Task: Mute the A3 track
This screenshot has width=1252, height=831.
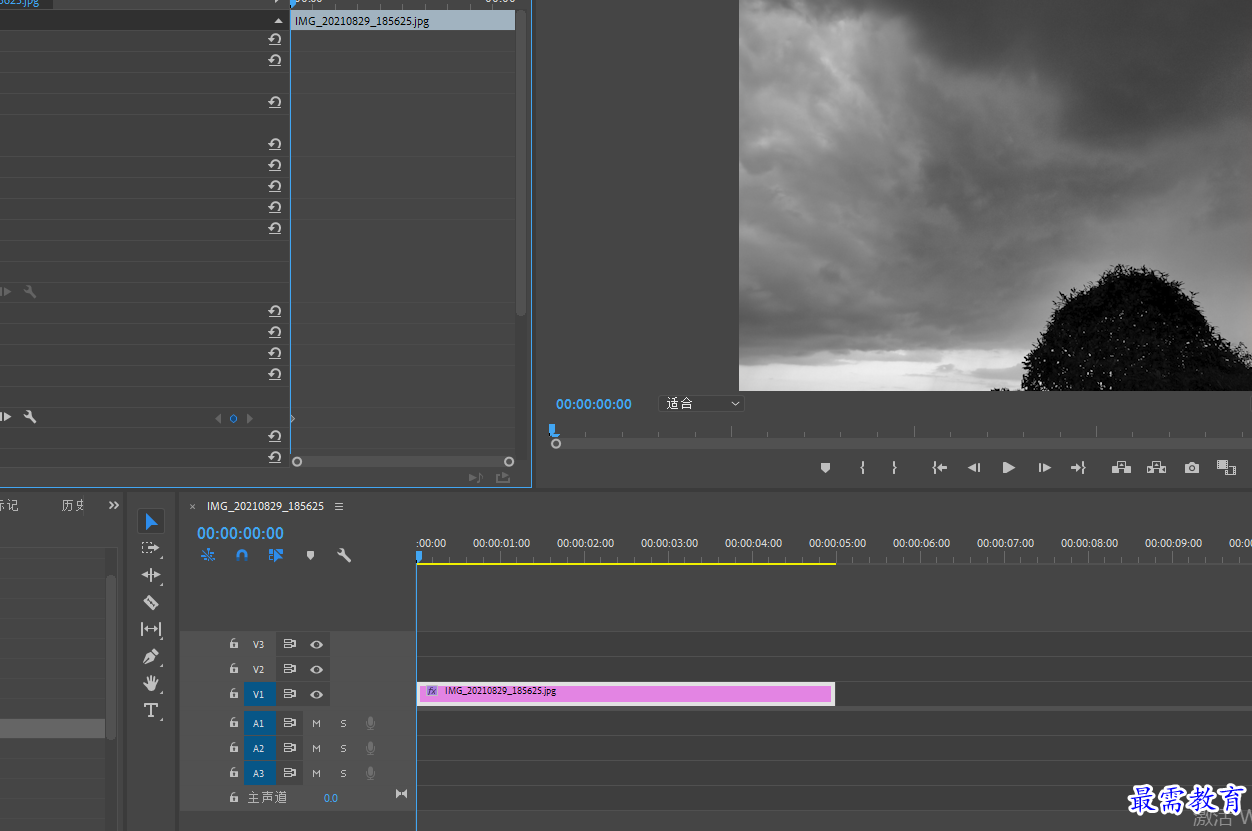Action: (316, 773)
